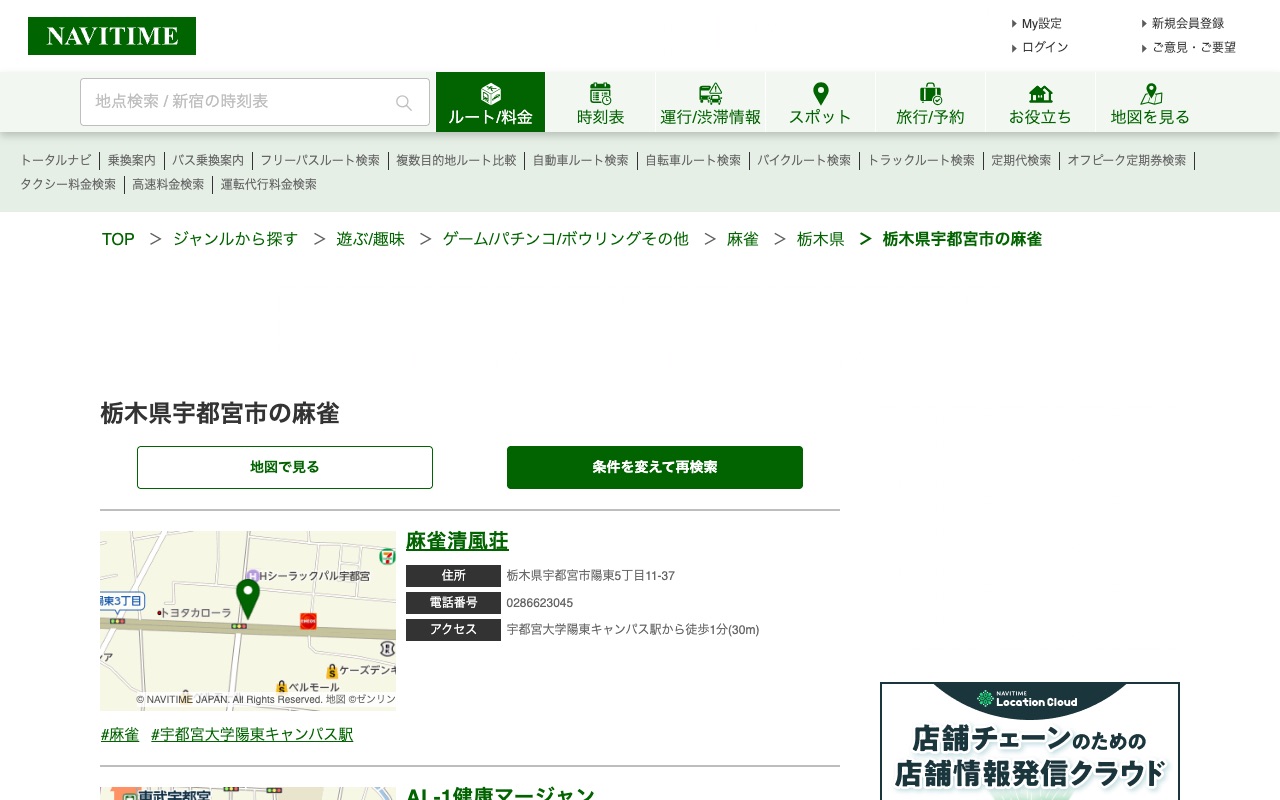Viewport: 1280px width, 800px height.
Task: Click the ログイン link
Action: coord(1044,47)
